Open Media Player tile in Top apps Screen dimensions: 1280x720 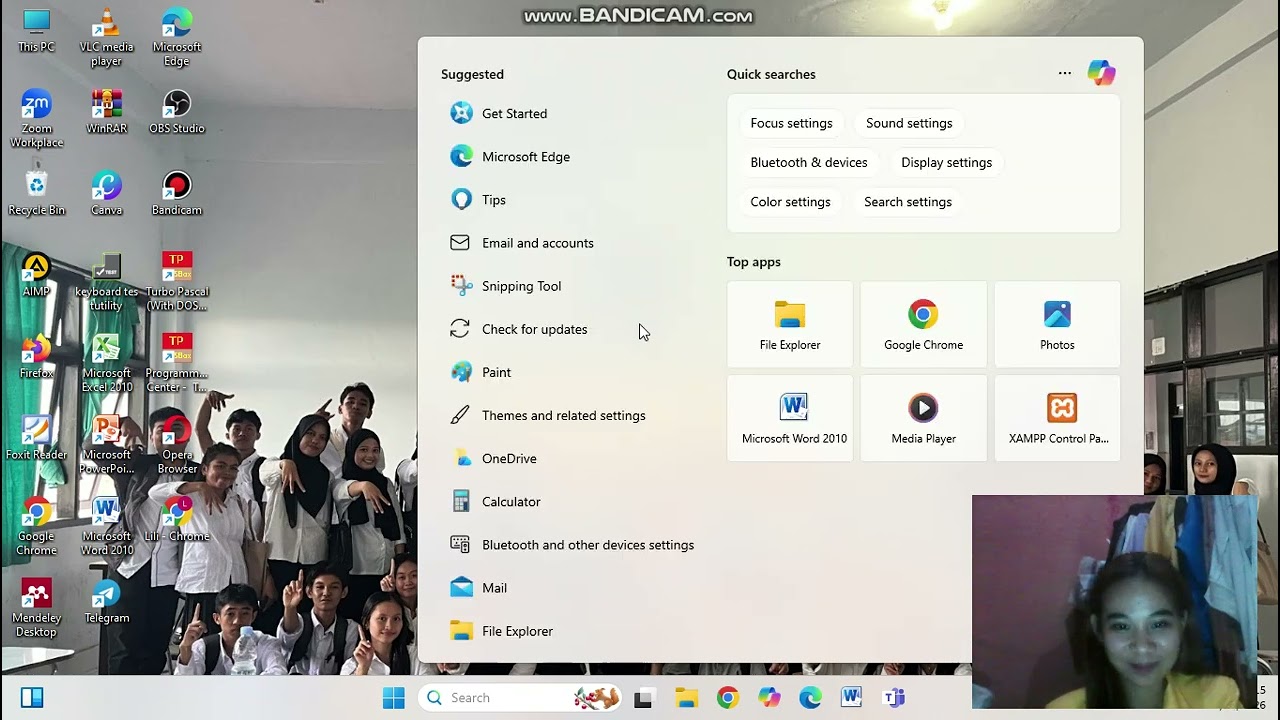(x=923, y=418)
